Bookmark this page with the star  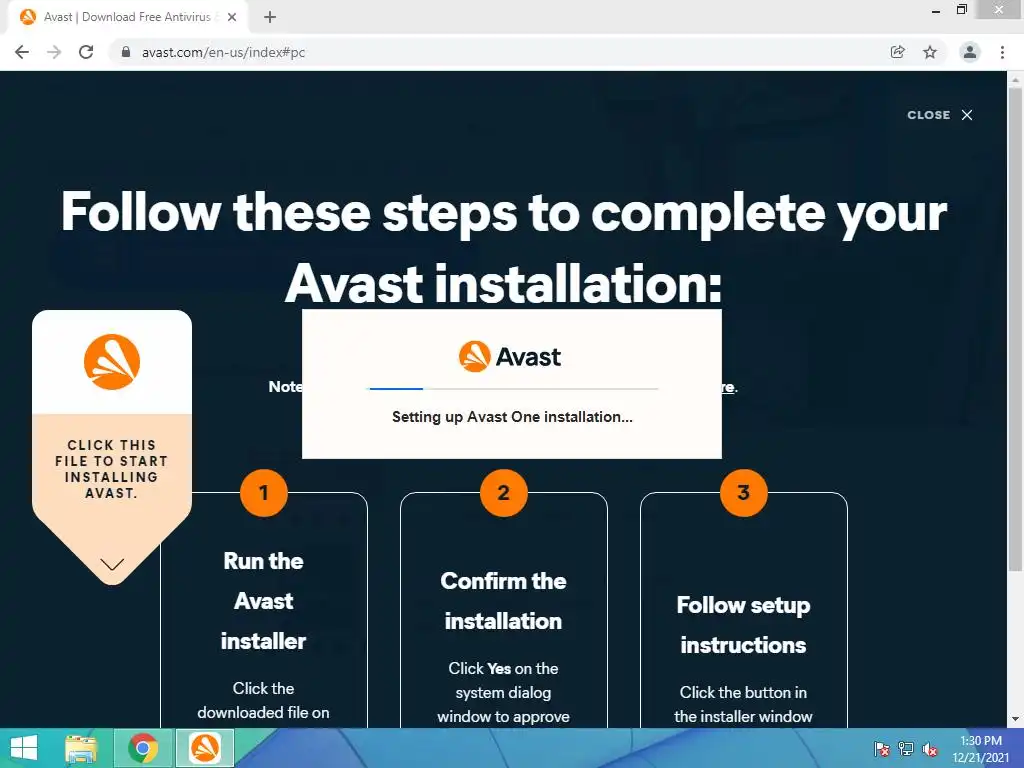pyautogui.click(x=930, y=52)
